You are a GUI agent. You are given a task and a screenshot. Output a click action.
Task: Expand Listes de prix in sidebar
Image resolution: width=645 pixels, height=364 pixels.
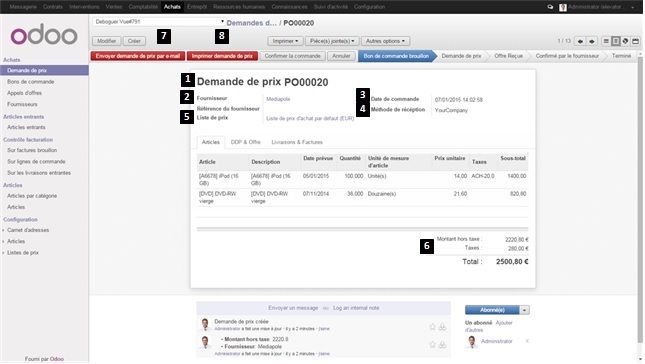23,253
